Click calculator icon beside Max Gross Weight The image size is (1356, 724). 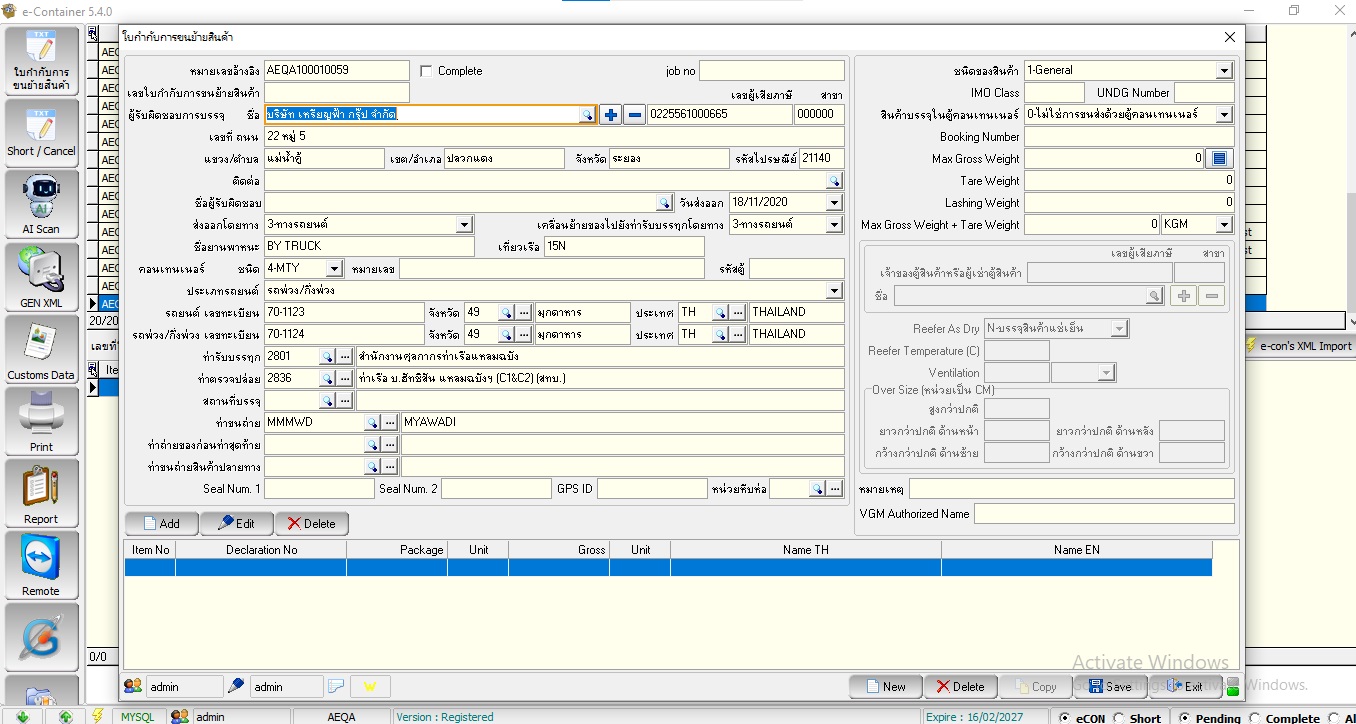pyautogui.click(x=1219, y=159)
